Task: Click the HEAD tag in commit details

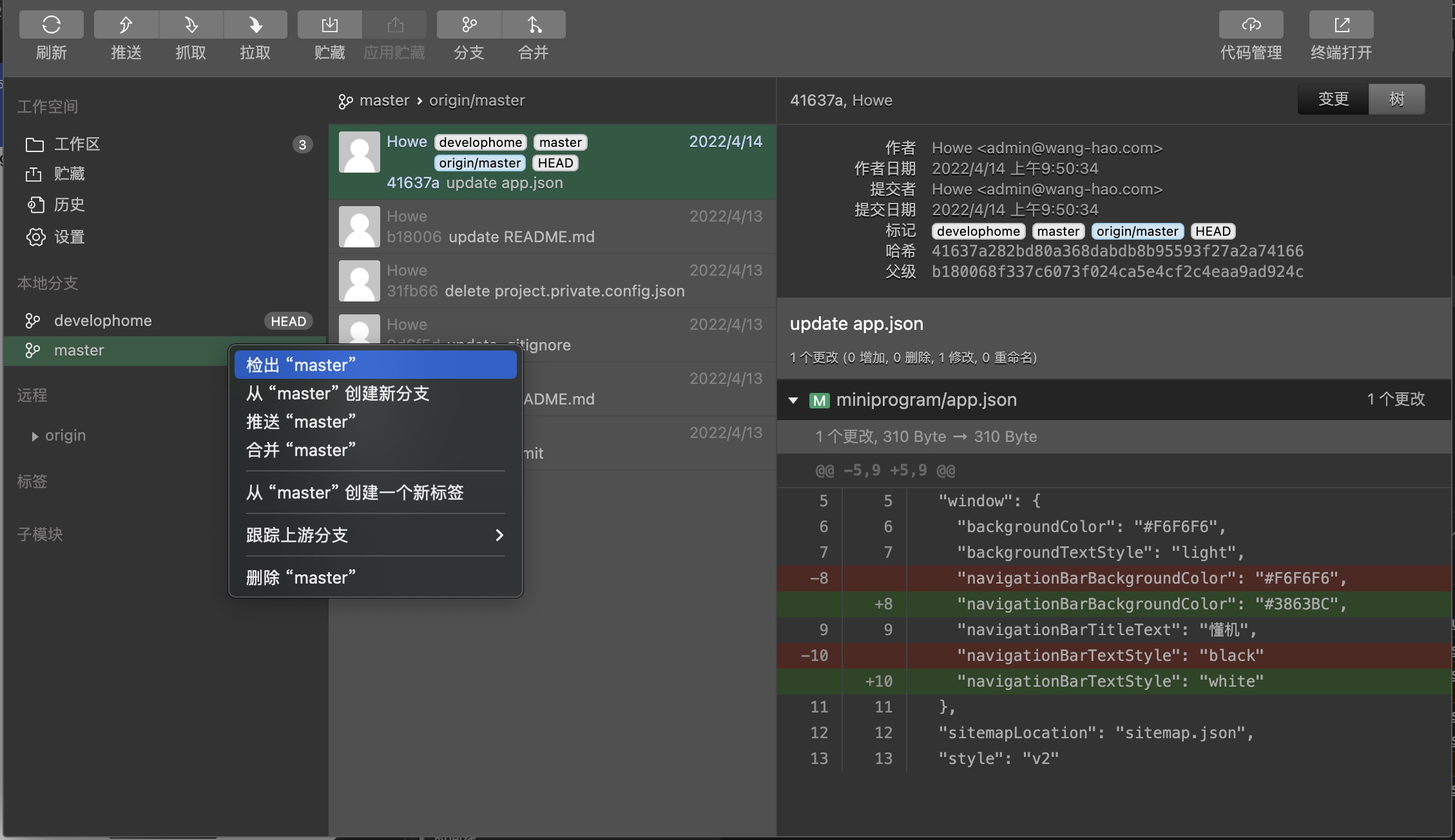Action: 1213,231
